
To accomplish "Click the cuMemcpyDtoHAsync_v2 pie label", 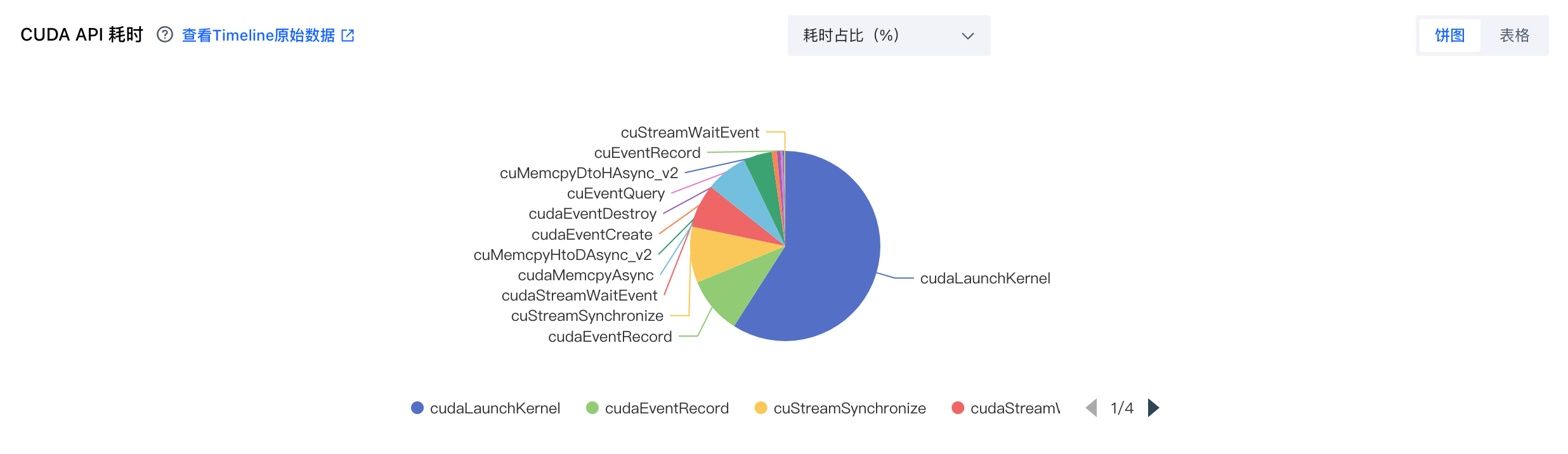I will [x=589, y=173].
